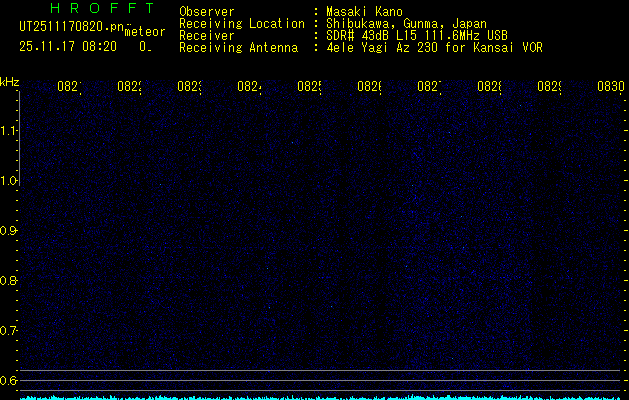
Task: Click the 0.6 kHz axis label
Action: 8,380
